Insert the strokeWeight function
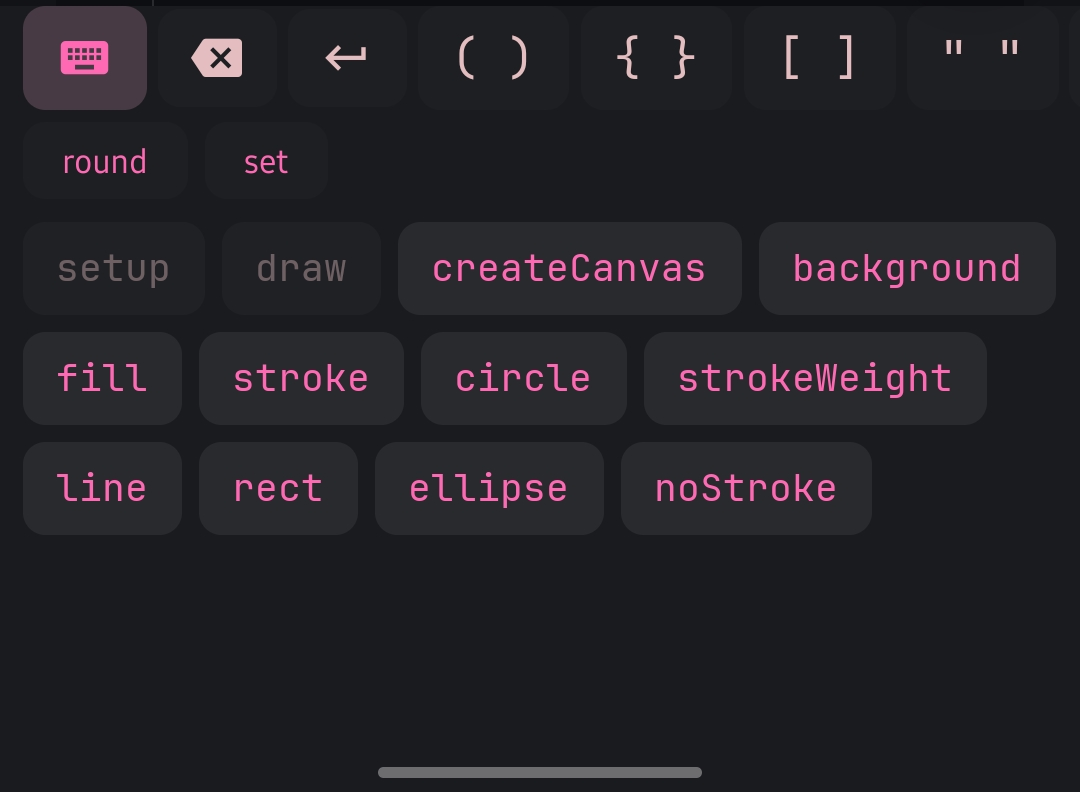 click(816, 379)
